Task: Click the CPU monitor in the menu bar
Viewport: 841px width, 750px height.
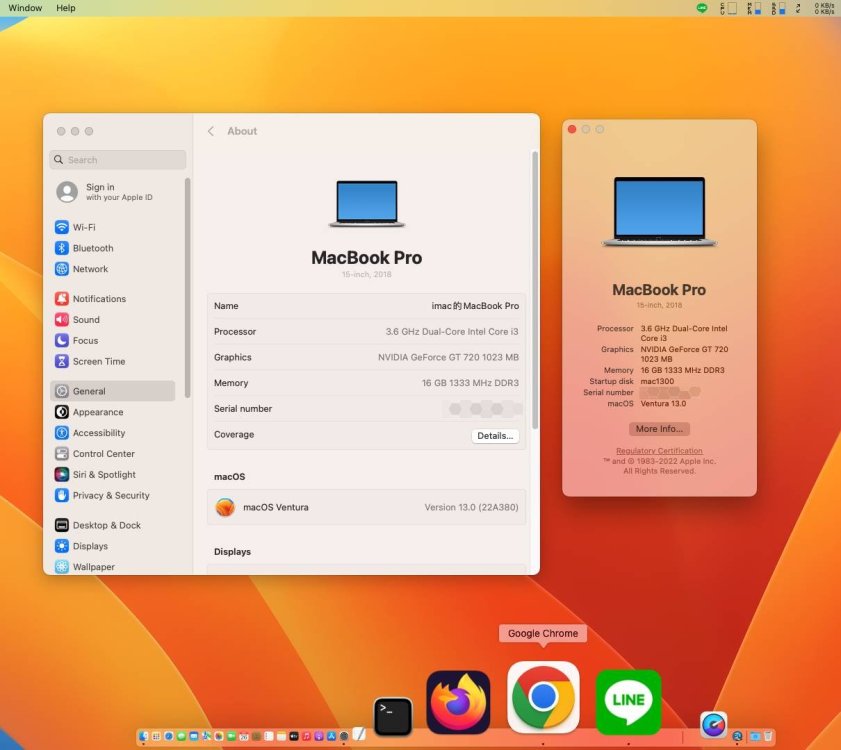Action: tap(728, 8)
